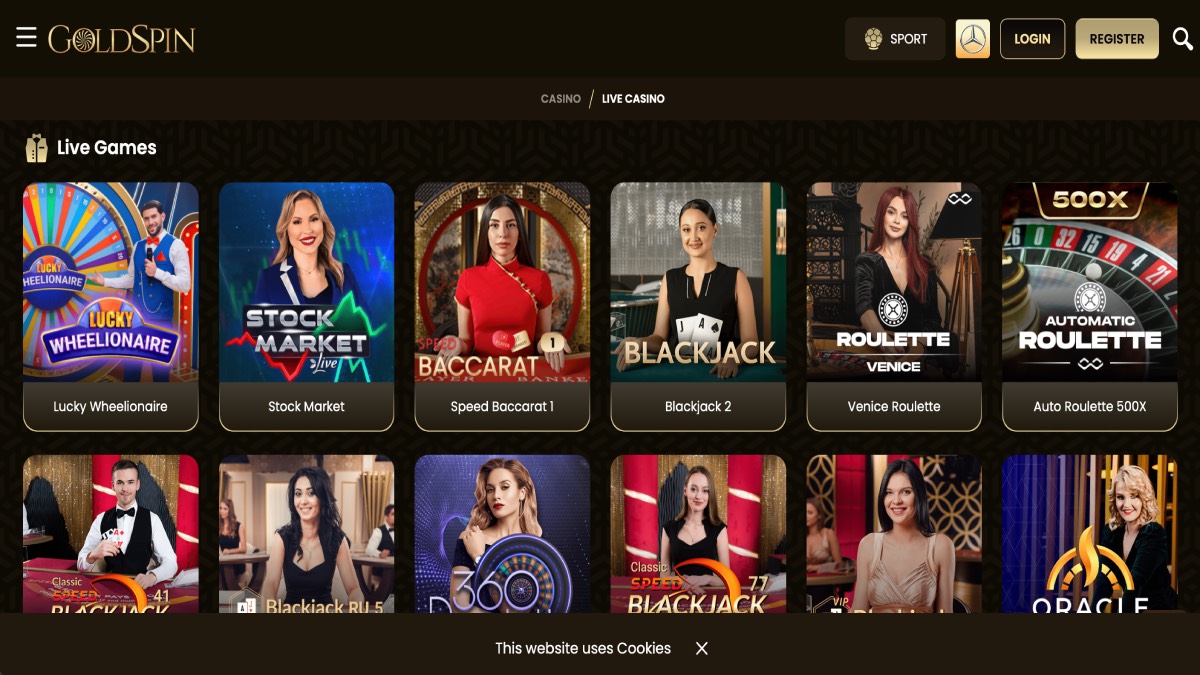This screenshot has height=675, width=1200.
Task: Go to CASINO breadcrumb link
Action: pyautogui.click(x=561, y=99)
